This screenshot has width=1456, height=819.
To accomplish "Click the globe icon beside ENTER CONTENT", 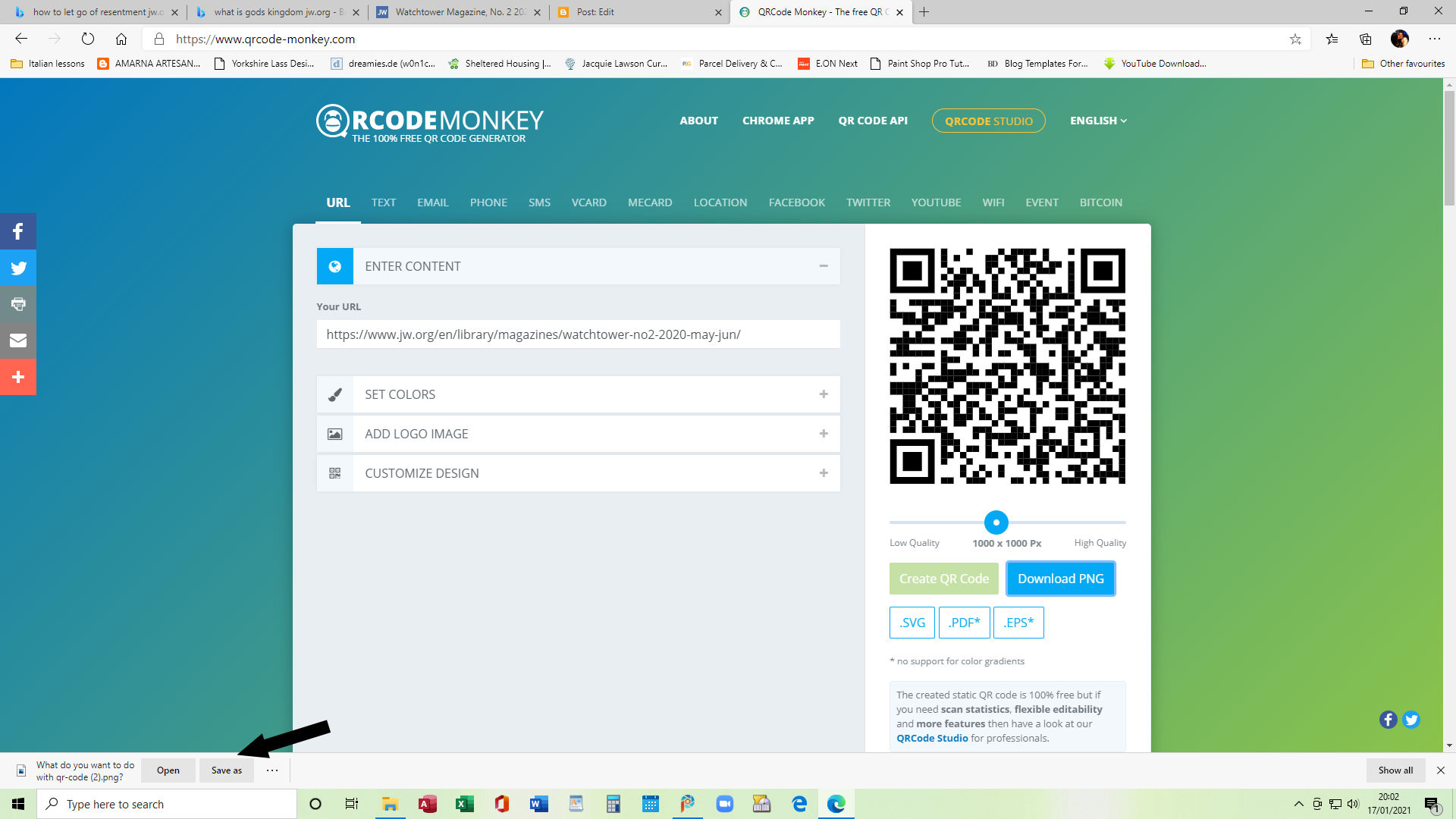I will (x=334, y=265).
